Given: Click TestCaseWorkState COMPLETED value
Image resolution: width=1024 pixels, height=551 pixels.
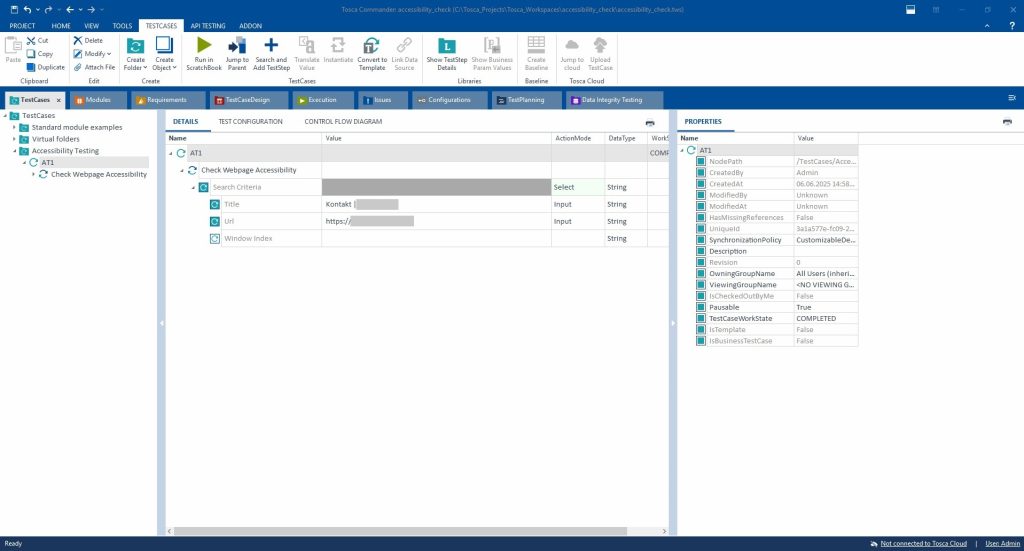Looking at the screenshot, I should pyautogui.click(x=825, y=319).
